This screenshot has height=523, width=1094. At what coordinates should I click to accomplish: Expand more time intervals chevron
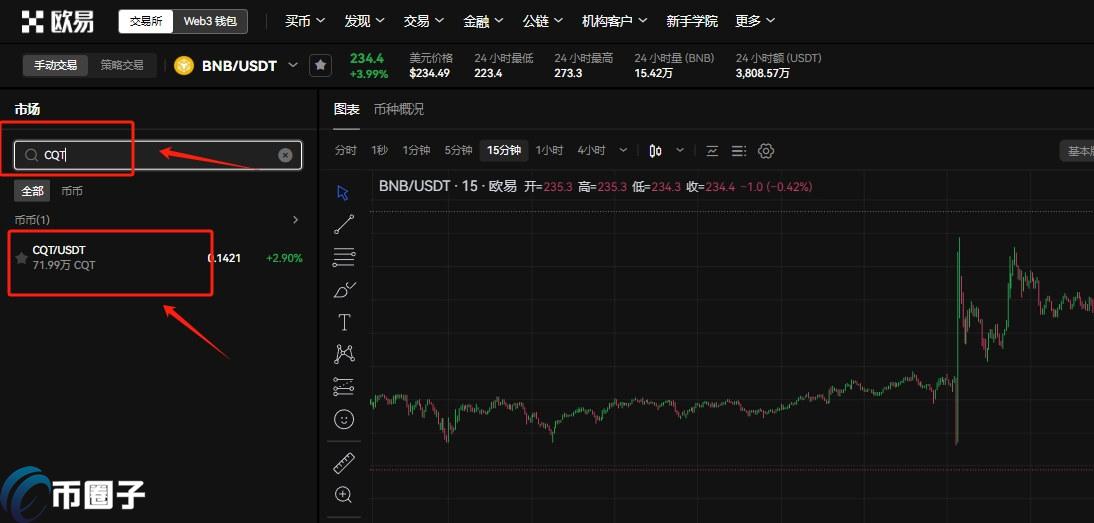click(x=623, y=151)
